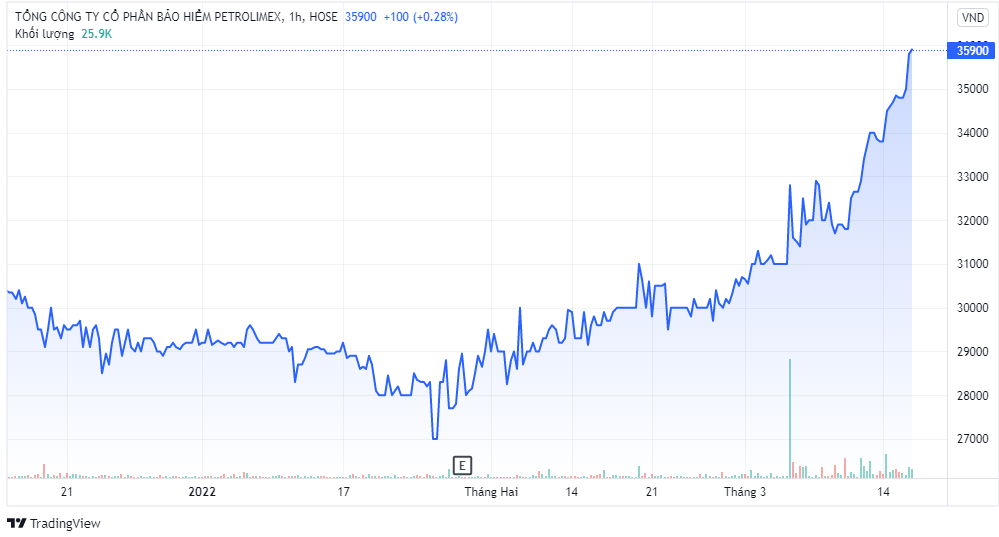Click the Khối lượng volume label
Viewport: 999px width, 537px height.
click(45, 34)
